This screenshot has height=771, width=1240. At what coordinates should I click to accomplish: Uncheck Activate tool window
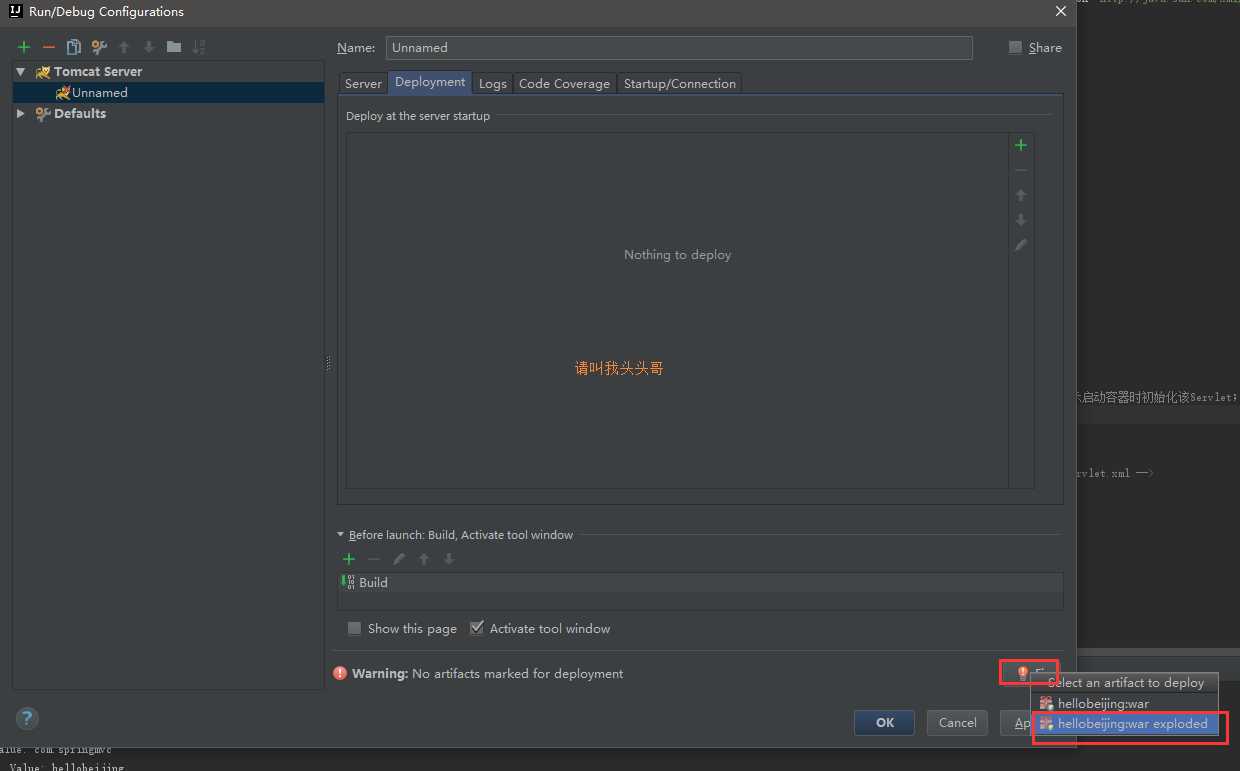tap(477, 628)
